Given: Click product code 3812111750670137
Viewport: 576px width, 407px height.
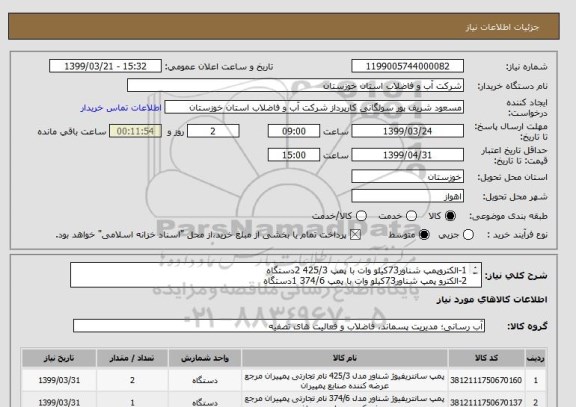Looking at the screenshot, I should click(486, 403).
